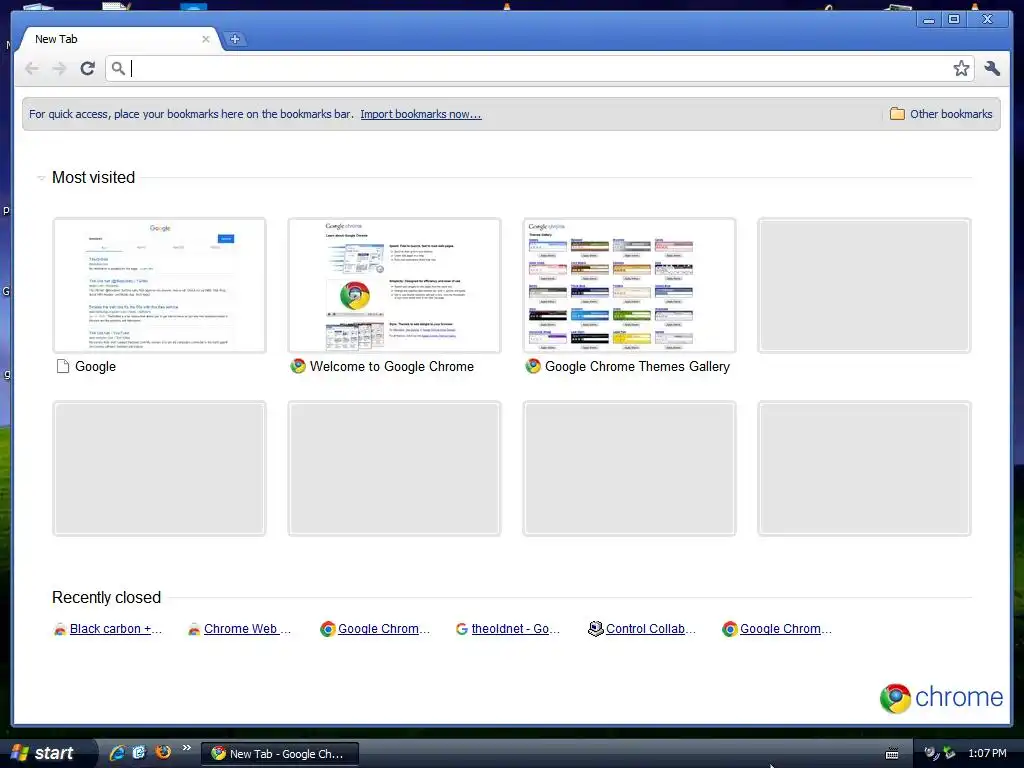Image resolution: width=1024 pixels, height=768 pixels.
Task: Launch Internet Explorer from quick launch
Action: 118,752
